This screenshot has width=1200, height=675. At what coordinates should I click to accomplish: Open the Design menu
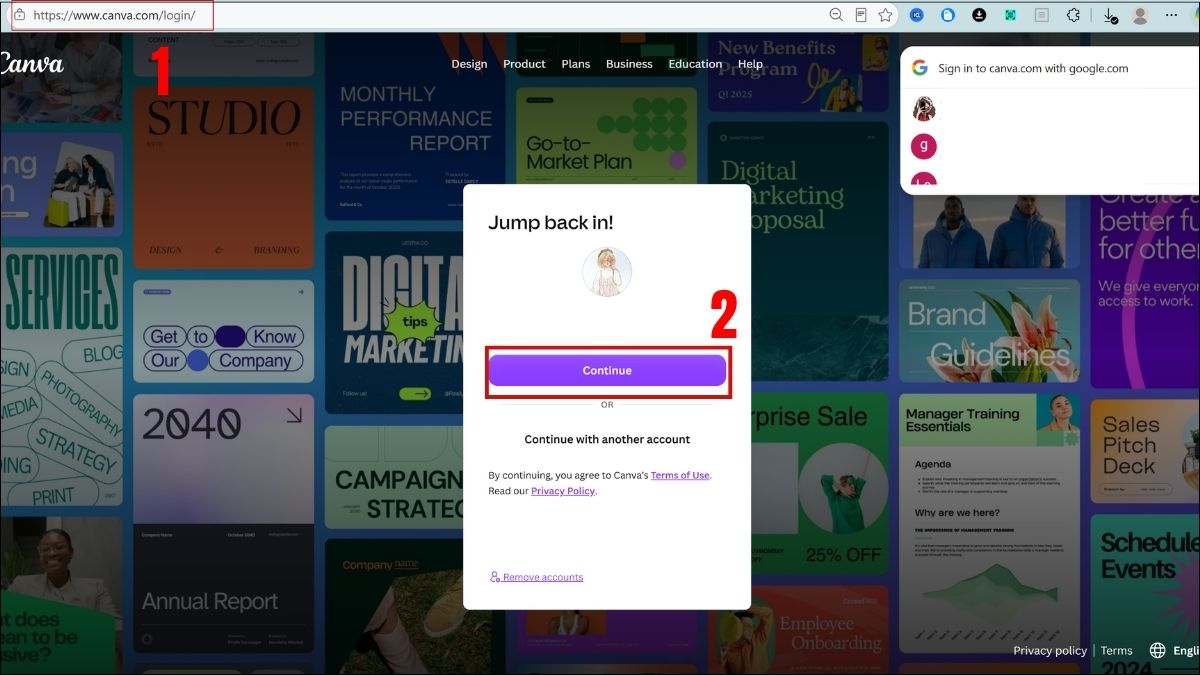pos(469,64)
